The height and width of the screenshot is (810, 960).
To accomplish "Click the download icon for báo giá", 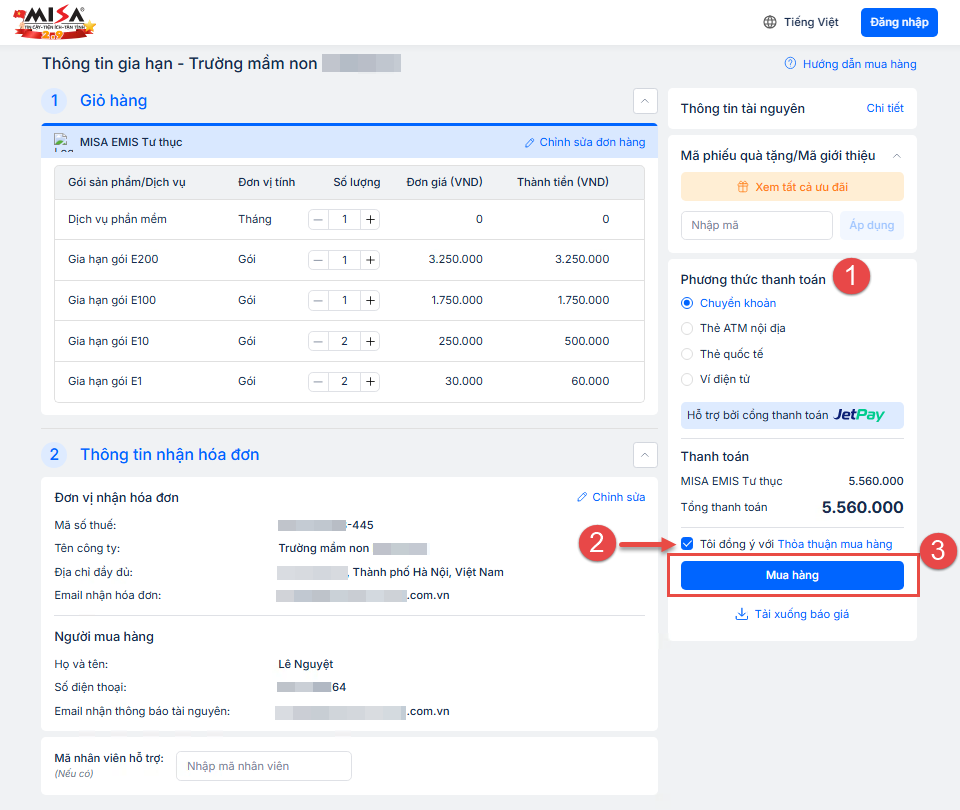I will tap(741, 614).
